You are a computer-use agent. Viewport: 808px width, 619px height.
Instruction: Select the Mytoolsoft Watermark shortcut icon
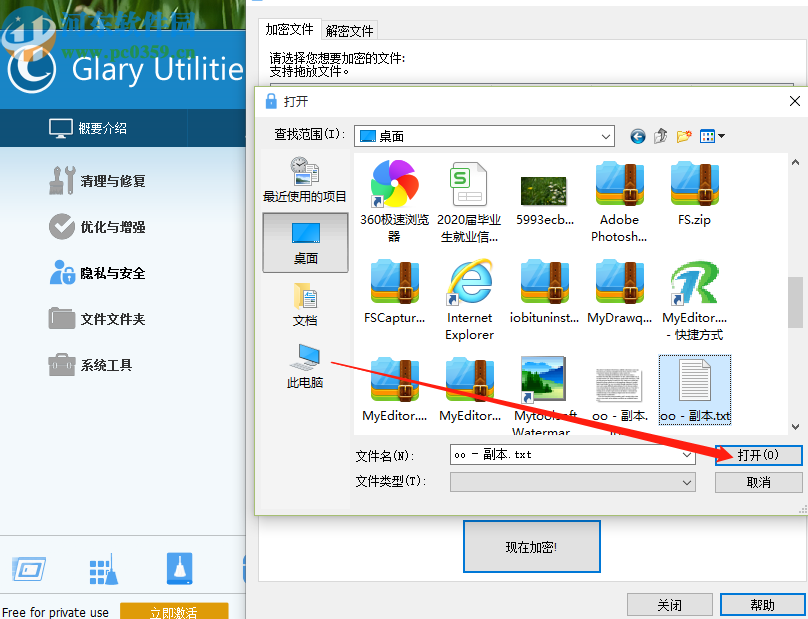pyautogui.click(x=543, y=379)
